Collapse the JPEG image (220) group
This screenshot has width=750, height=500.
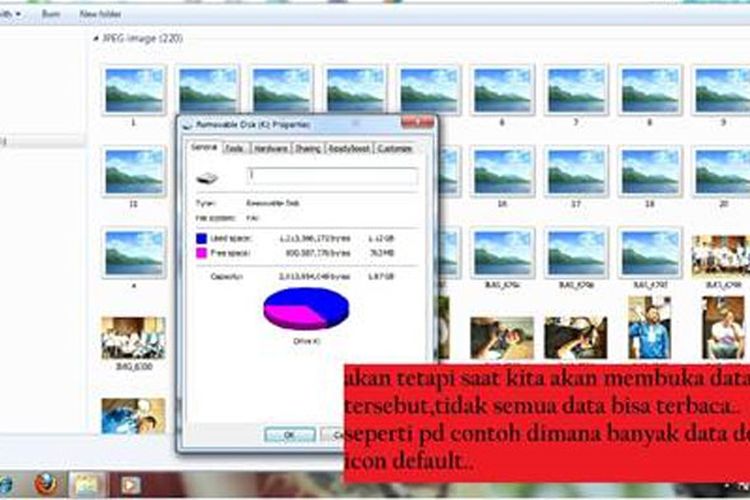pos(95,39)
